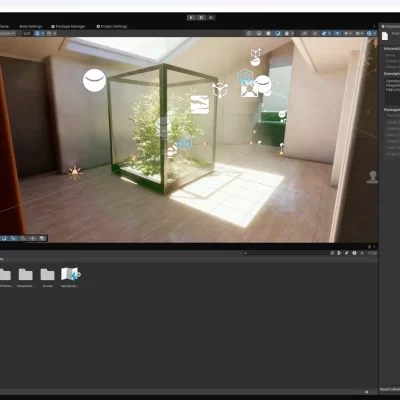Click the document icon in Inspector header
Image resolution: width=400 pixels, height=400 pixels.
click(385, 36)
